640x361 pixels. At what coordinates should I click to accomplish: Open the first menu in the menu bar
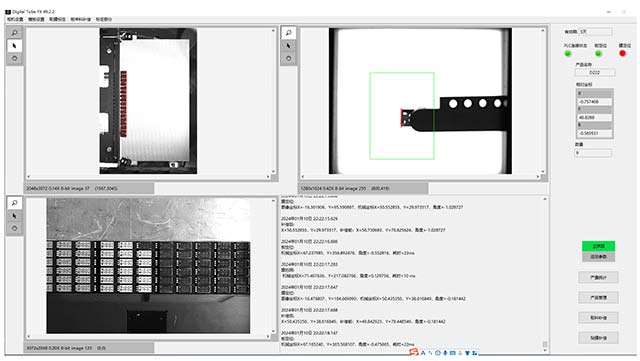point(15,19)
